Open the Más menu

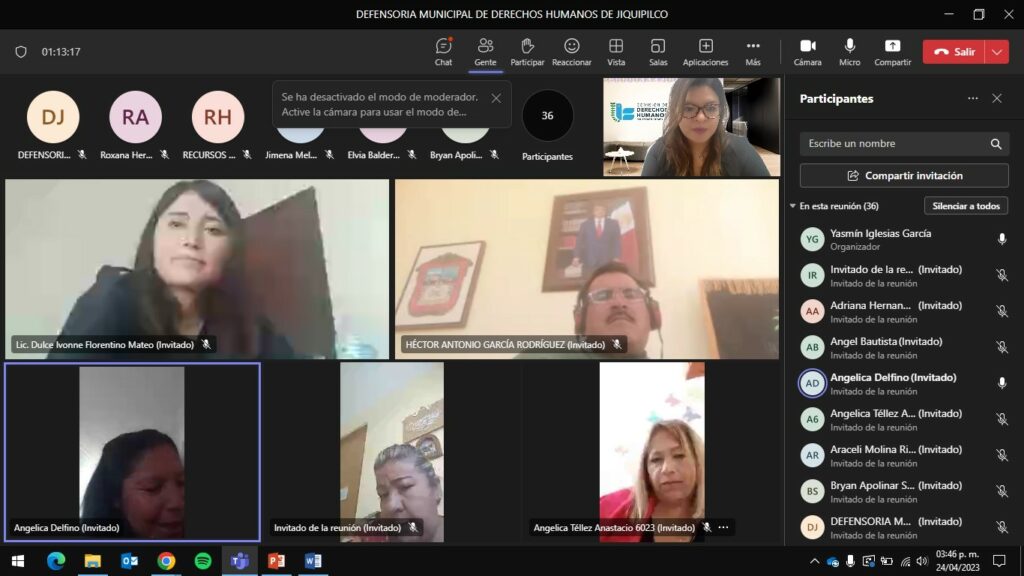(752, 51)
